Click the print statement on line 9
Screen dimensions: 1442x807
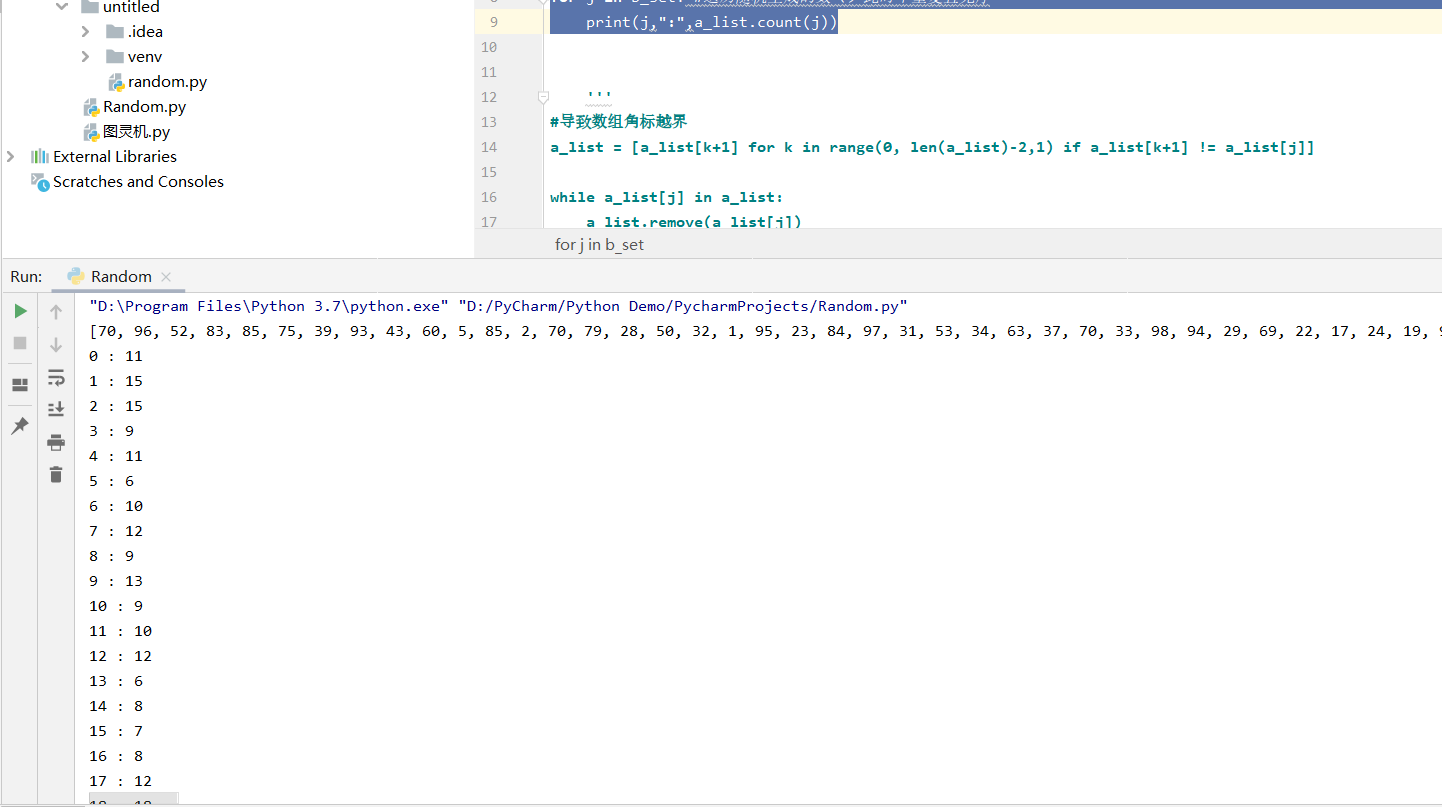pos(712,22)
